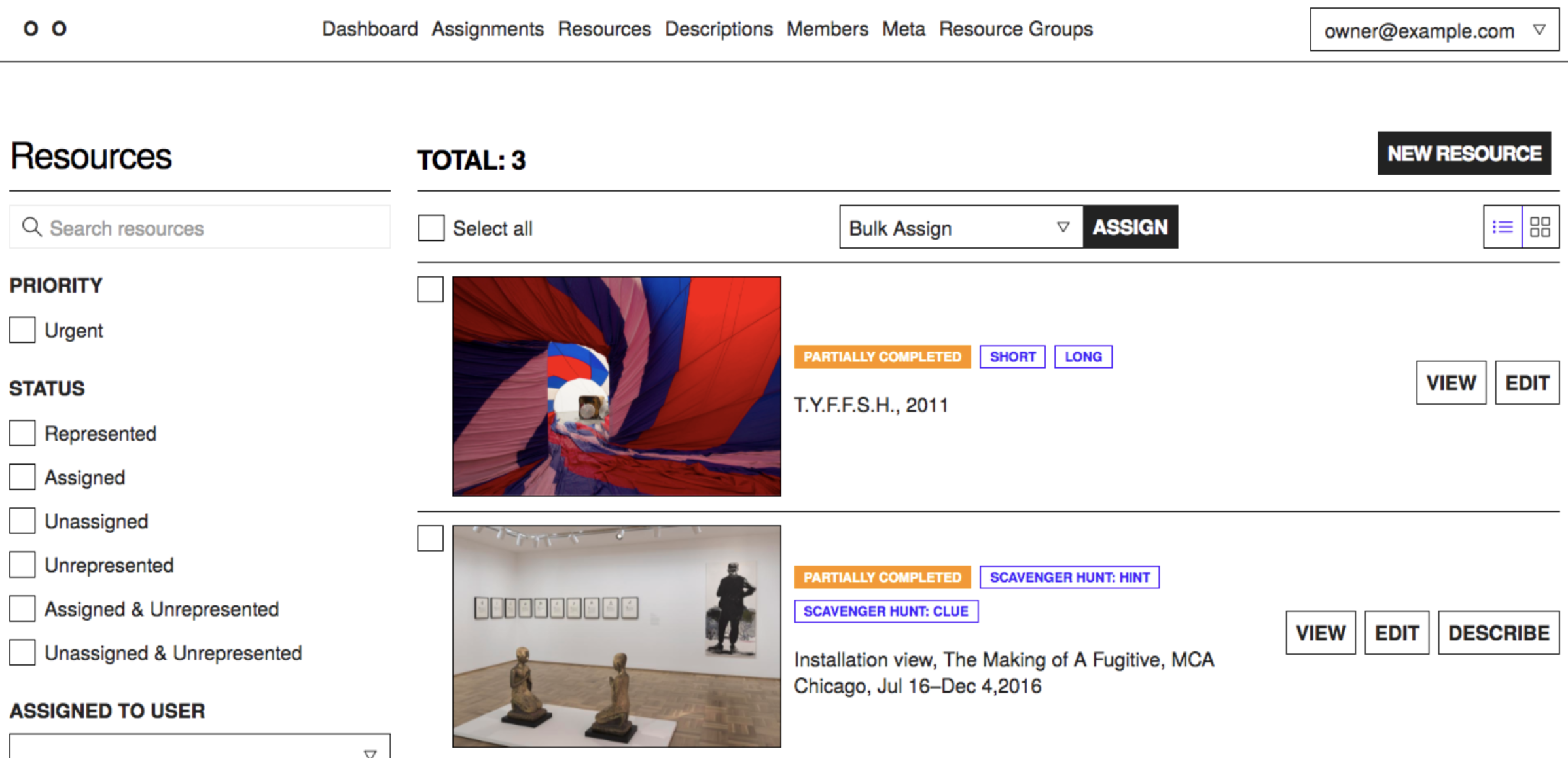Viewport: 1568px width, 758px height.
Task: Check the Urgent priority filter
Action: [22, 330]
